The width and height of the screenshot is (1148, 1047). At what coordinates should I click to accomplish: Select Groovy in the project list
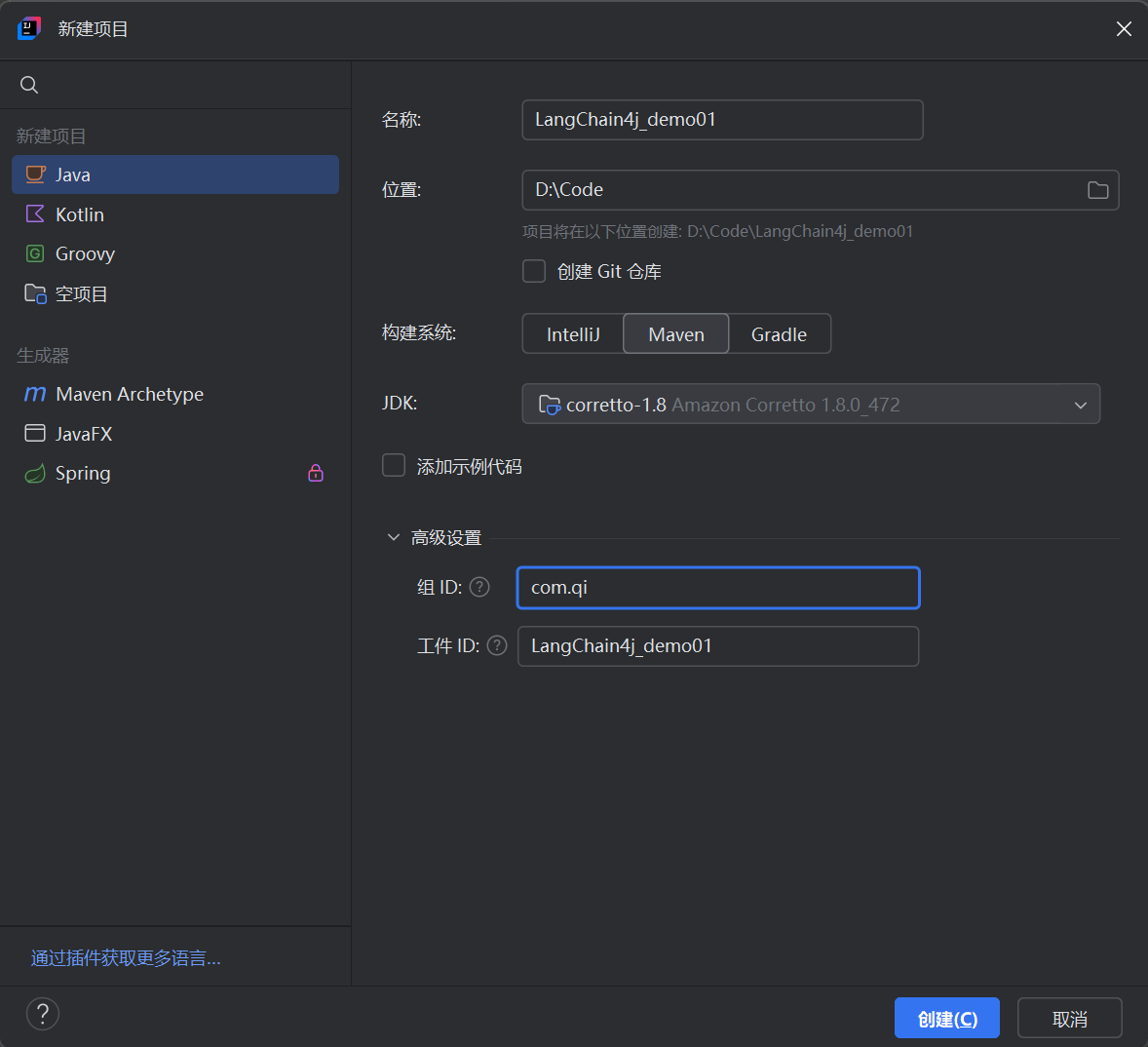pos(175,253)
